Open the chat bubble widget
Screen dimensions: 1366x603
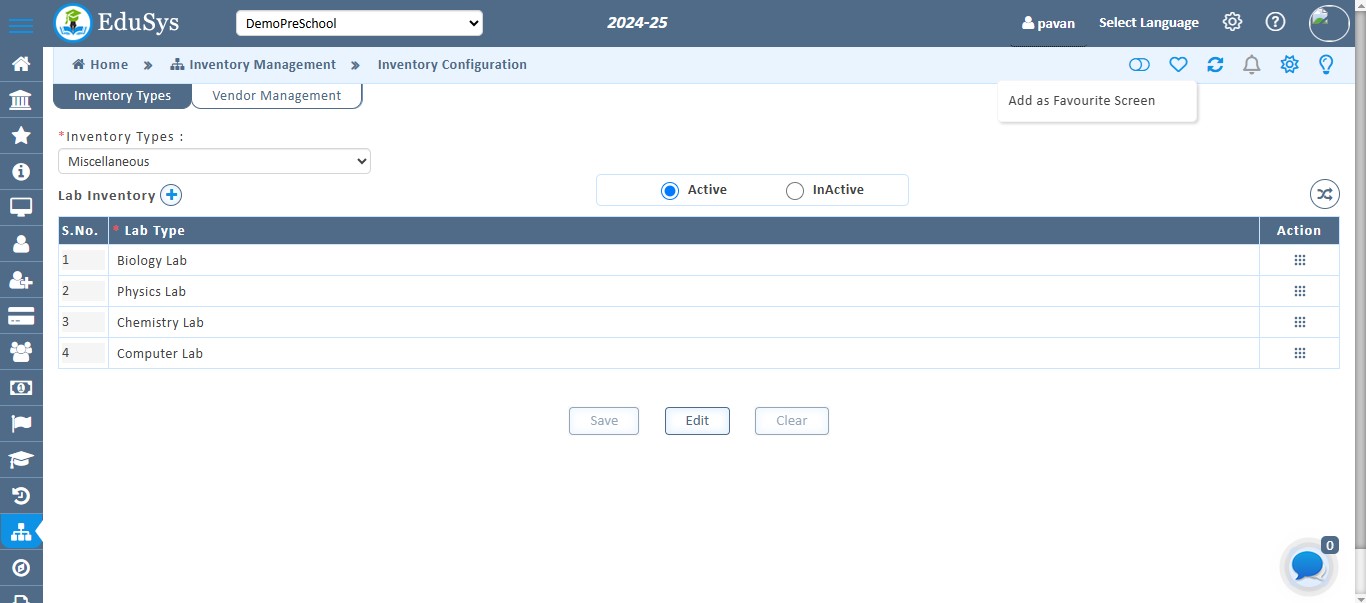pos(1308,566)
